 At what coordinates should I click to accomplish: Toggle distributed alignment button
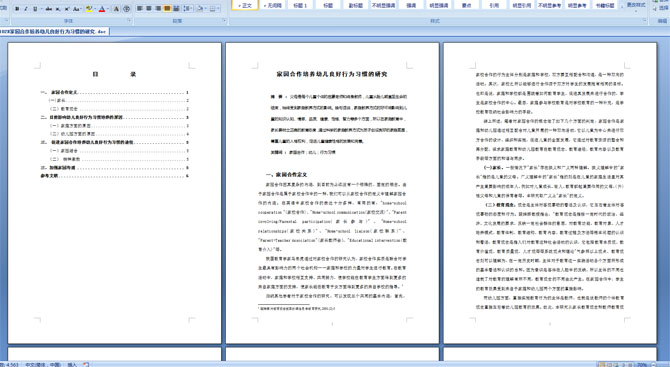[x=176, y=9]
